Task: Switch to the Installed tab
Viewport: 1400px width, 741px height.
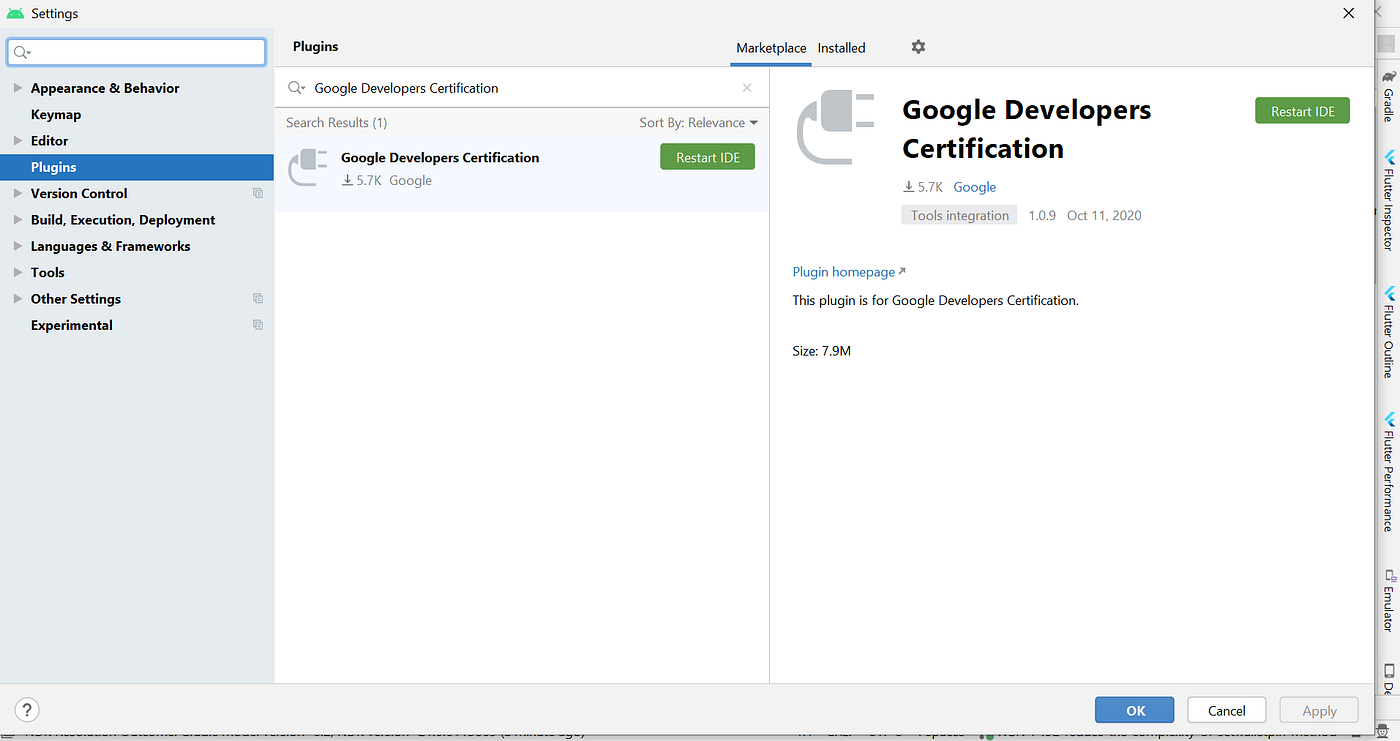Action: pyautogui.click(x=841, y=48)
